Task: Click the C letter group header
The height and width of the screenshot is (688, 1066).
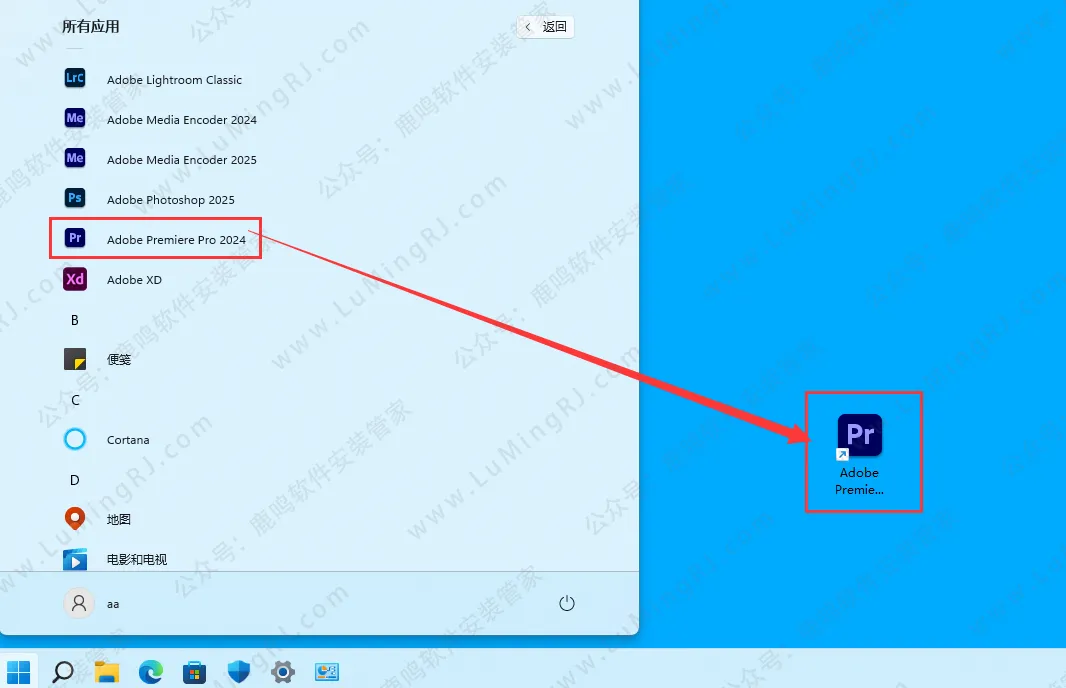Action: tap(75, 400)
